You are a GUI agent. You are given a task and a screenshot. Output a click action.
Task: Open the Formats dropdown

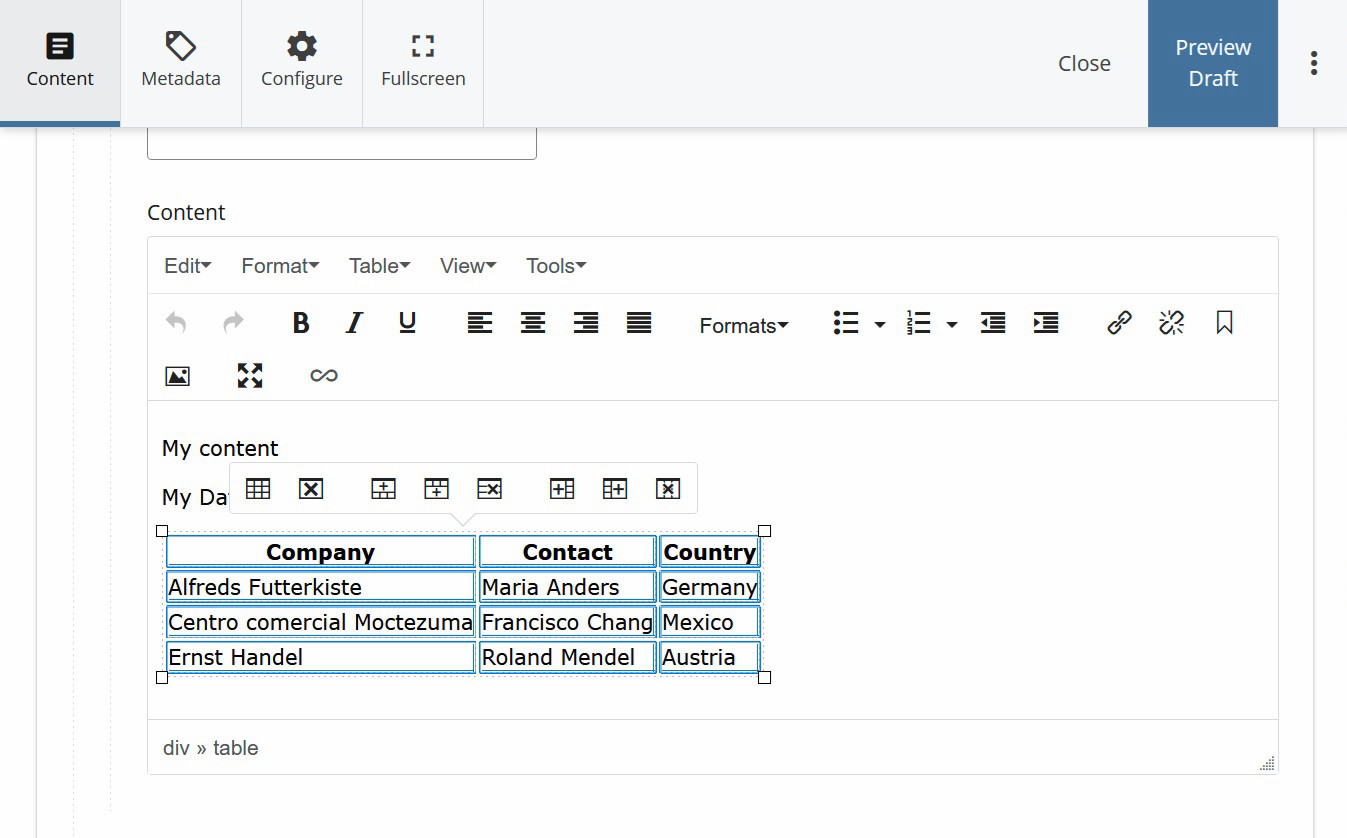point(743,326)
